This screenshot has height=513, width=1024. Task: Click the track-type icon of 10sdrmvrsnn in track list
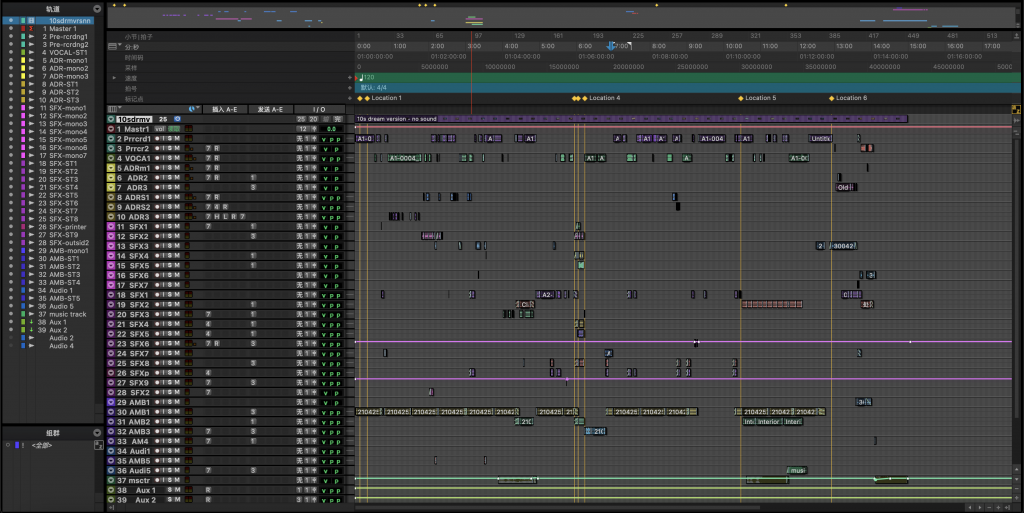(x=31, y=20)
